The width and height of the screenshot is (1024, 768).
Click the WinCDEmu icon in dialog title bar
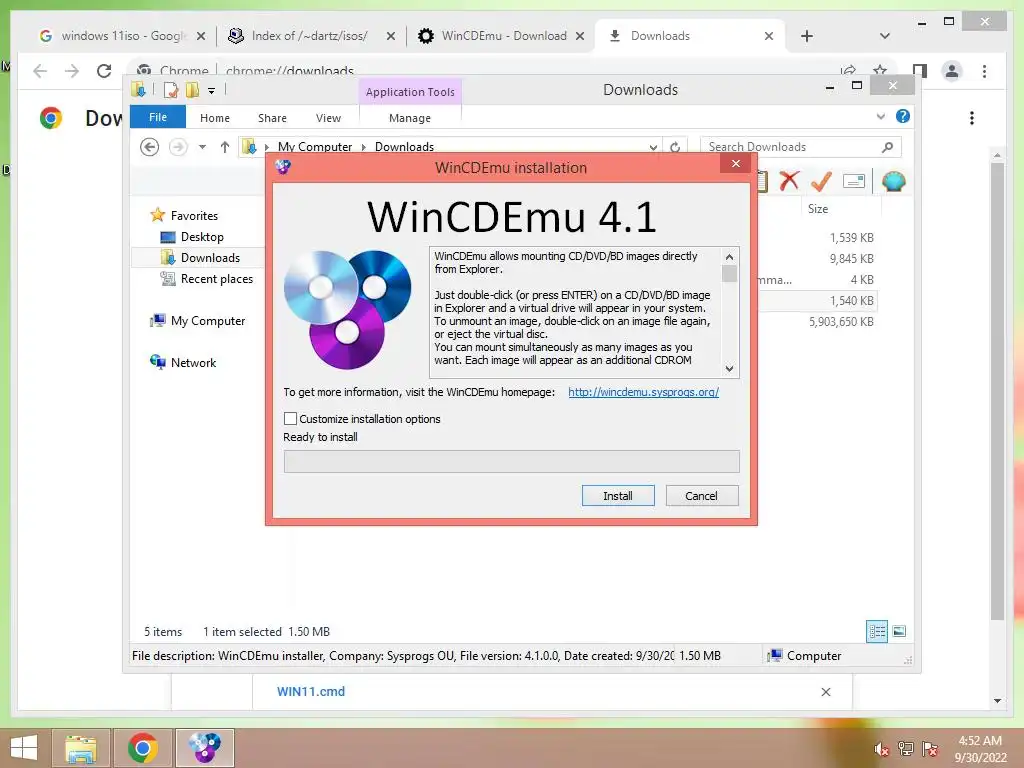[283, 167]
